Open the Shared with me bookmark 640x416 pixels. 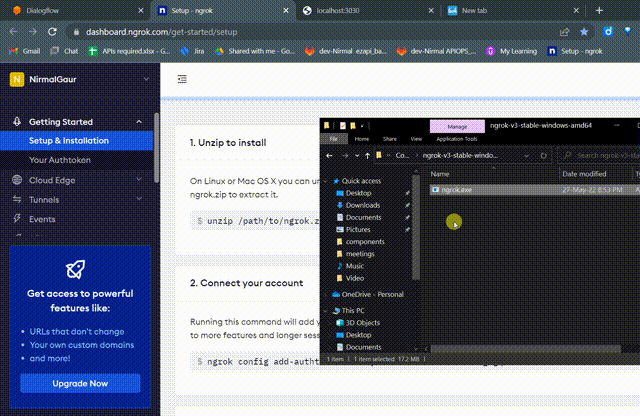[255, 51]
